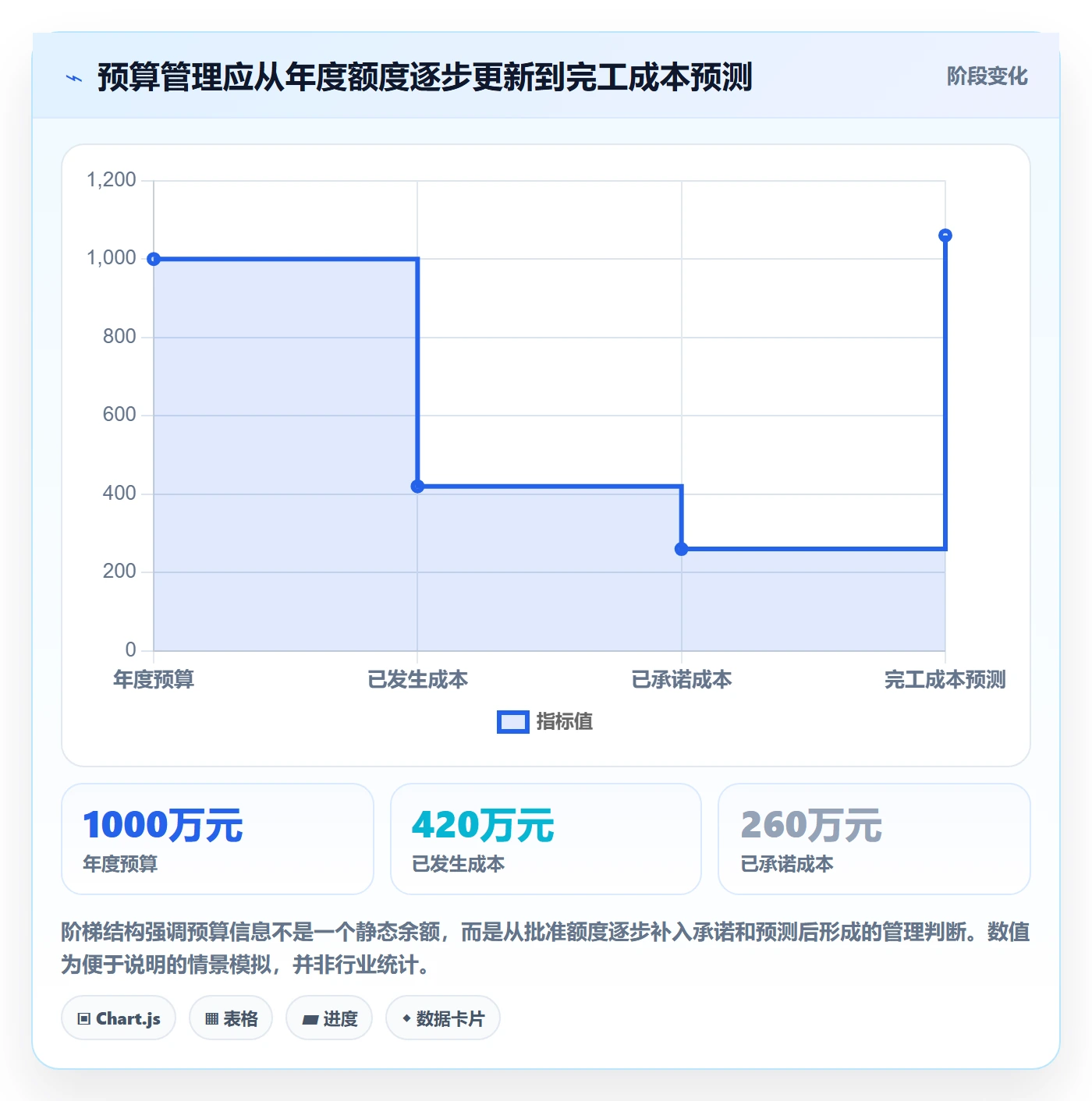The image size is (1092, 1101).
Task: Click the description paragraph starting 阶梯结构强调
Action: click(546, 948)
